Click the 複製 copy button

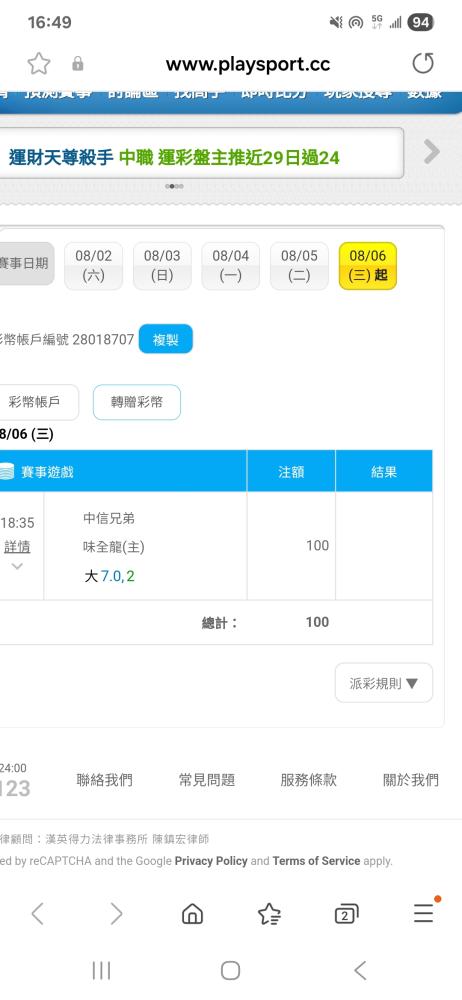point(165,339)
